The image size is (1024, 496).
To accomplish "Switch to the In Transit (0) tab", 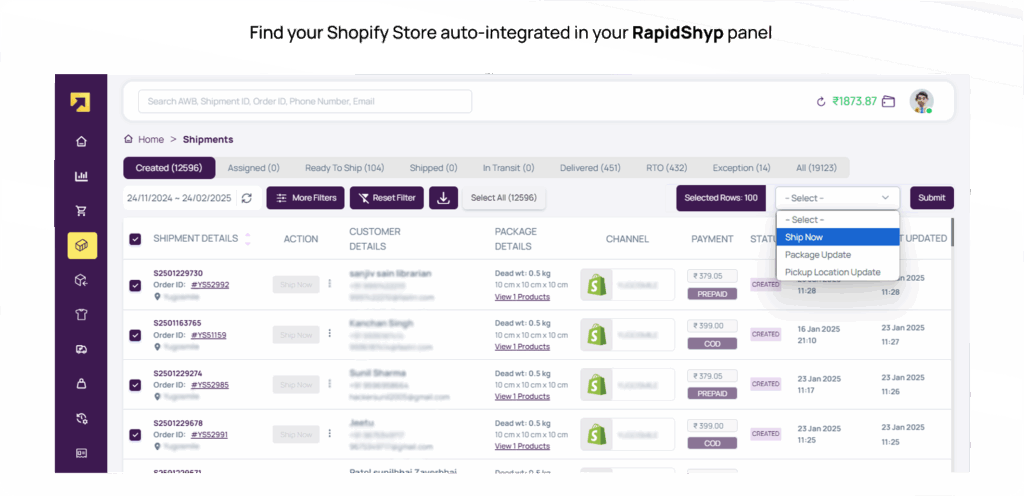I will [x=508, y=168].
